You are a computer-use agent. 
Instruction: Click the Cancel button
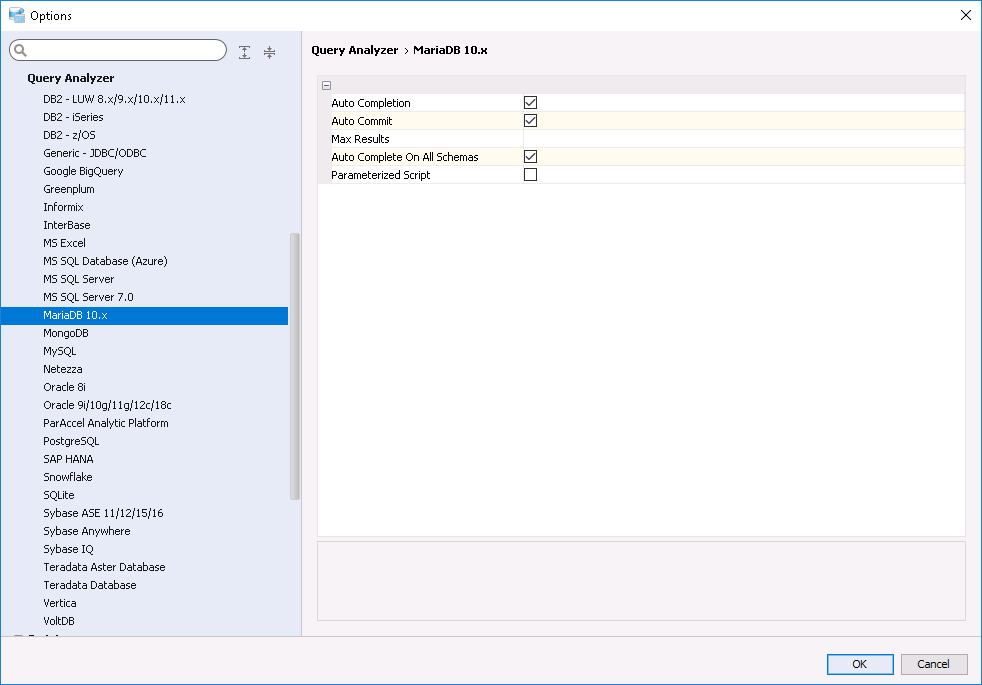click(933, 664)
